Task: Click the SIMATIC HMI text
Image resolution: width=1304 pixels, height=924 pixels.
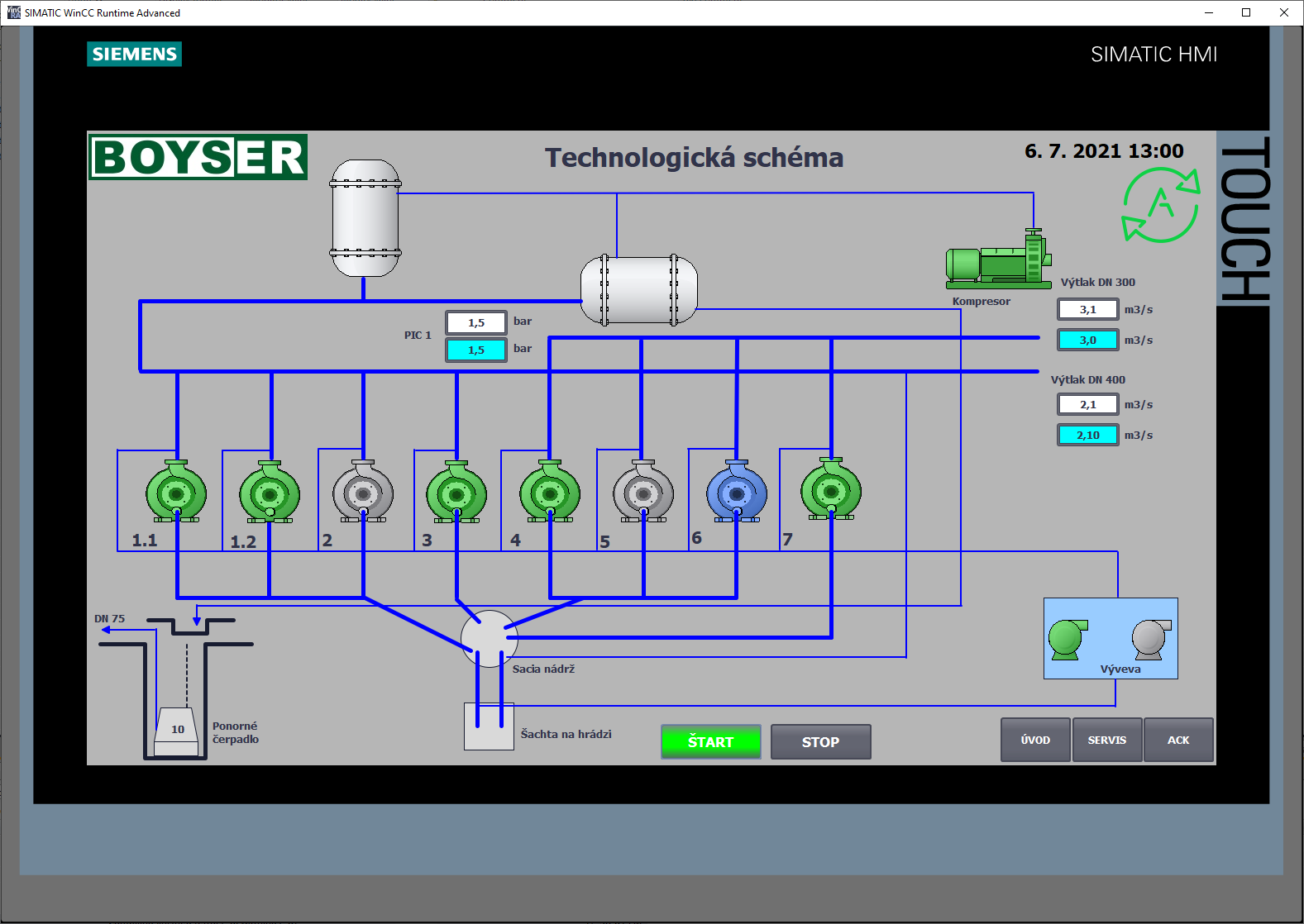Action: [x=1154, y=54]
